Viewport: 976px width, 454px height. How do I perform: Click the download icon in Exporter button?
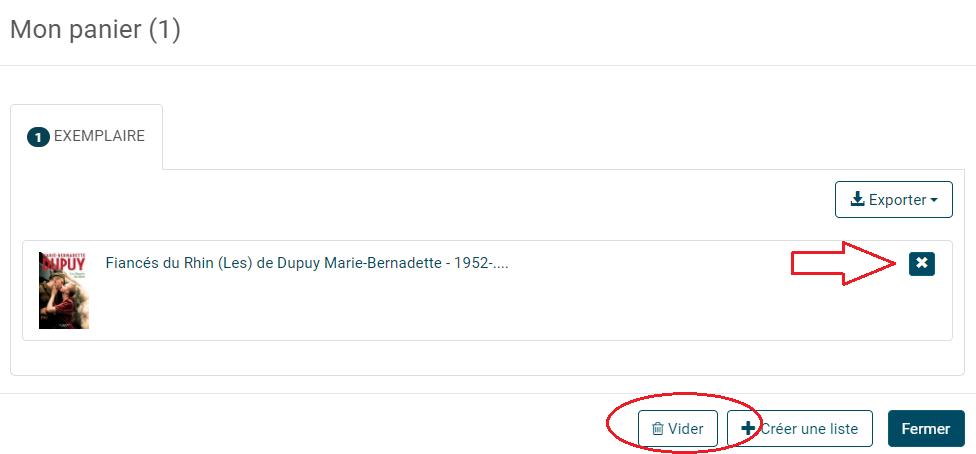pos(858,200)
